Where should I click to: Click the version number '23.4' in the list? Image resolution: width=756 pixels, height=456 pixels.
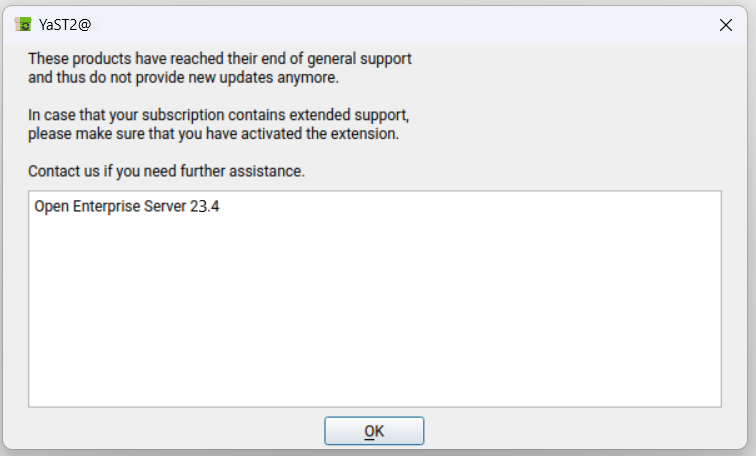pyautogui.click(x=204, y=207)
